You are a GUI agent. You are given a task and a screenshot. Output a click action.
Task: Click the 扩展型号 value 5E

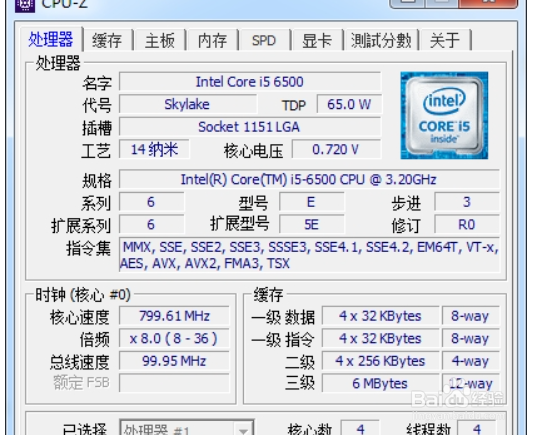(x=311, y=225)
